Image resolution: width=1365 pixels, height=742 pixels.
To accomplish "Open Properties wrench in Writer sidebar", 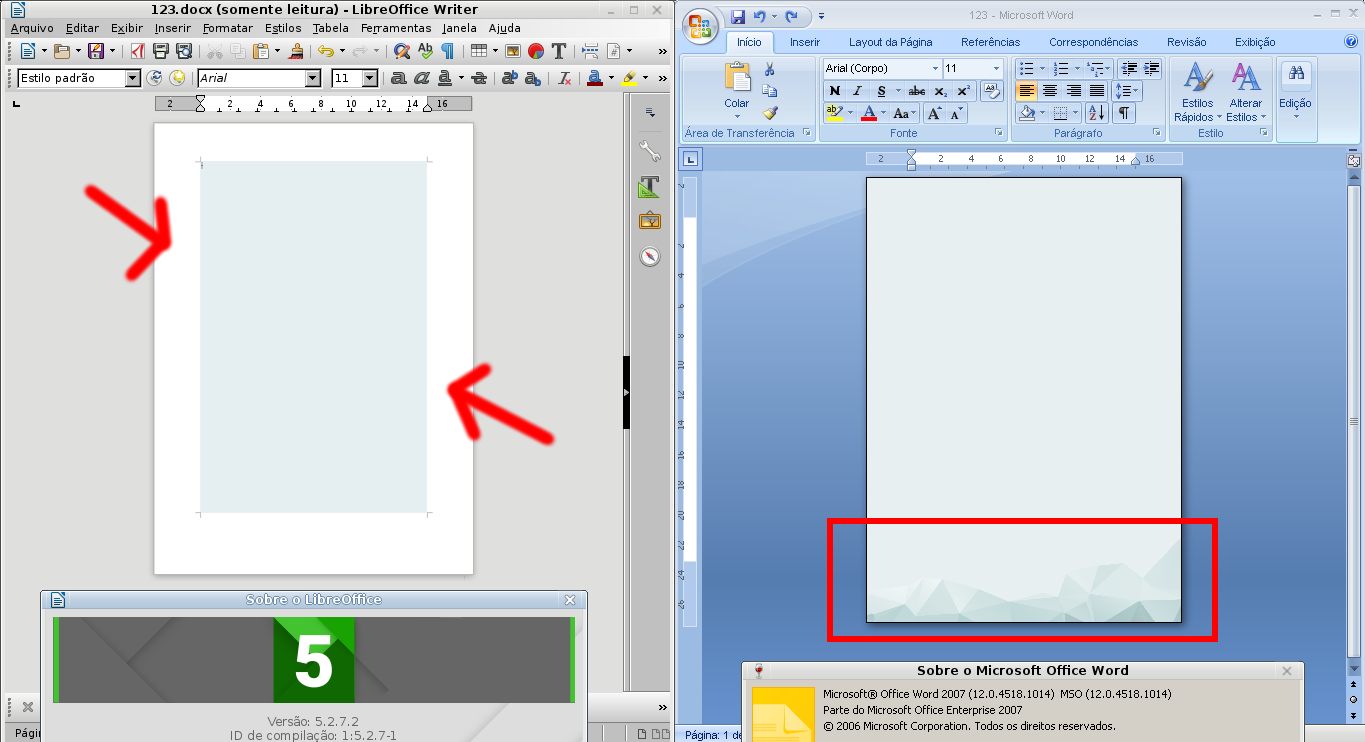I will pyautogui.click(x=650, y=152).
